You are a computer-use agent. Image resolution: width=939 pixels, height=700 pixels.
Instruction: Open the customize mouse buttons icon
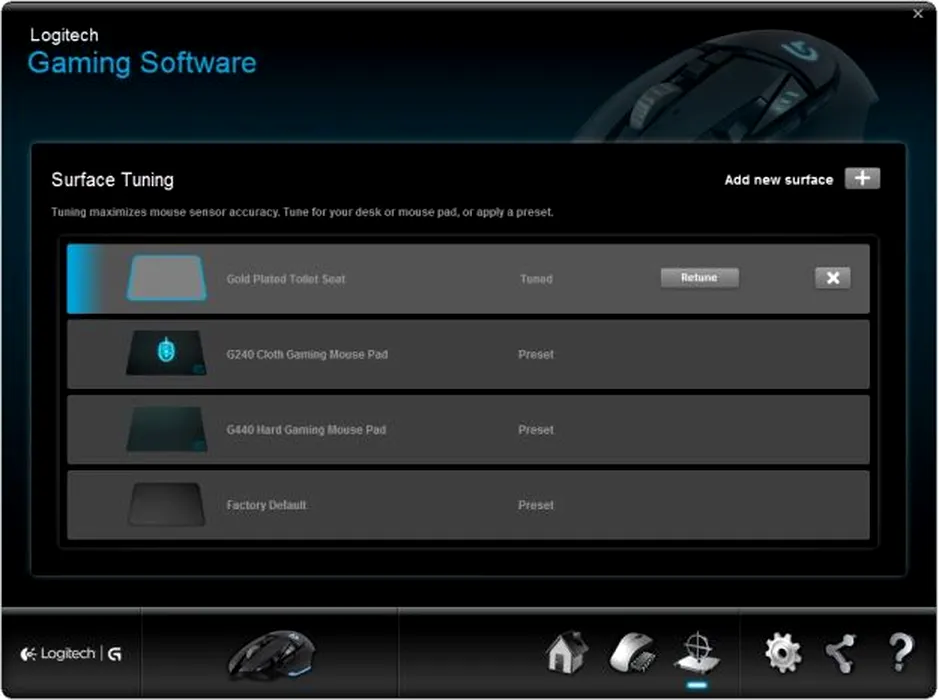632,654
